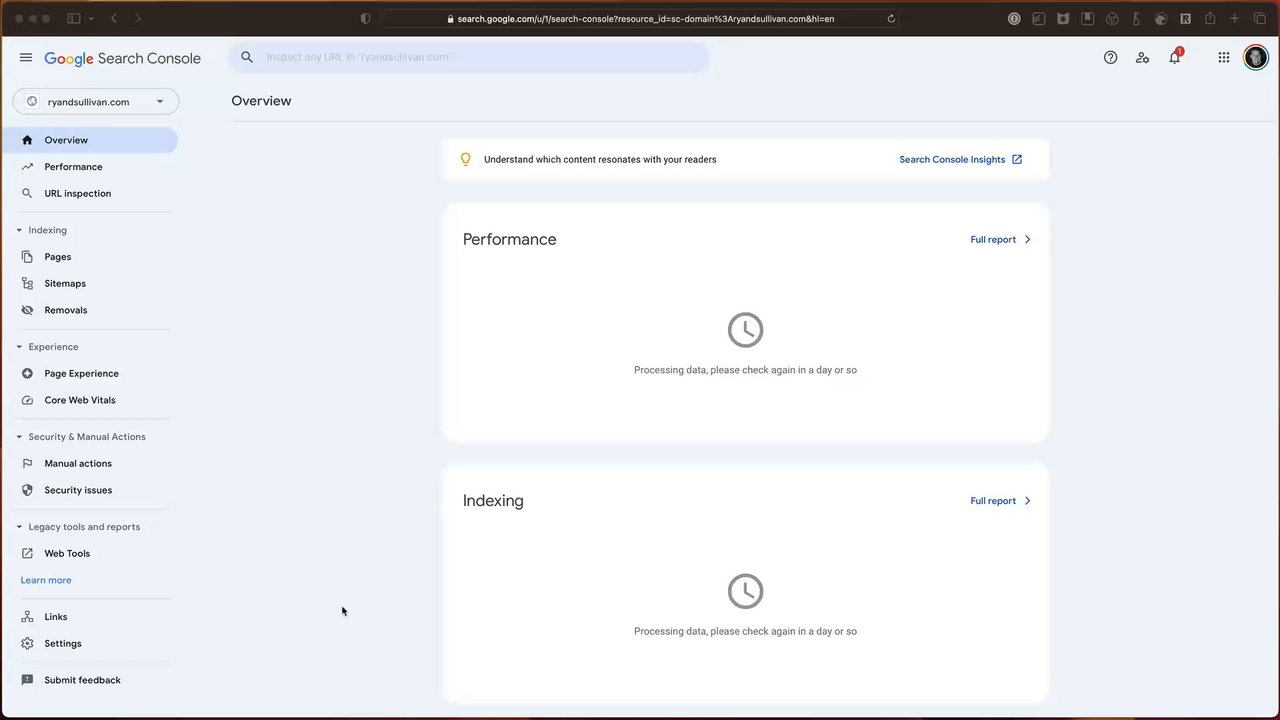
Task: Open the Sitemaps page
Action: [x=65, y=284]
